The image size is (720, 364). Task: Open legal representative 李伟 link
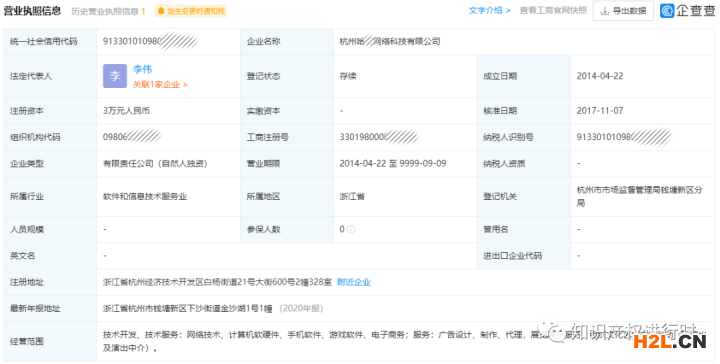(142, 69)
